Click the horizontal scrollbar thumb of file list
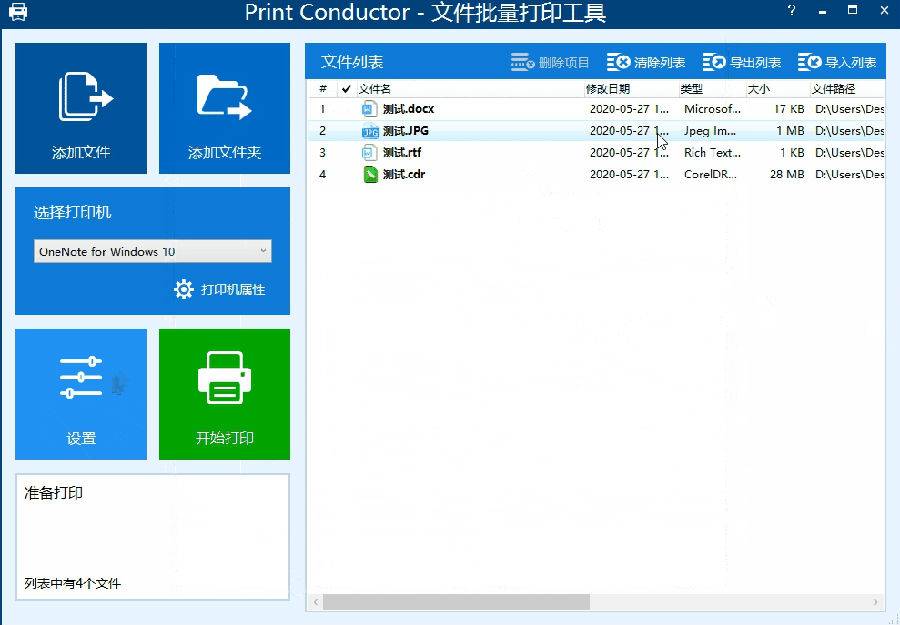The height and width of the screenshot is (625, 900). (x=456, y=602)
